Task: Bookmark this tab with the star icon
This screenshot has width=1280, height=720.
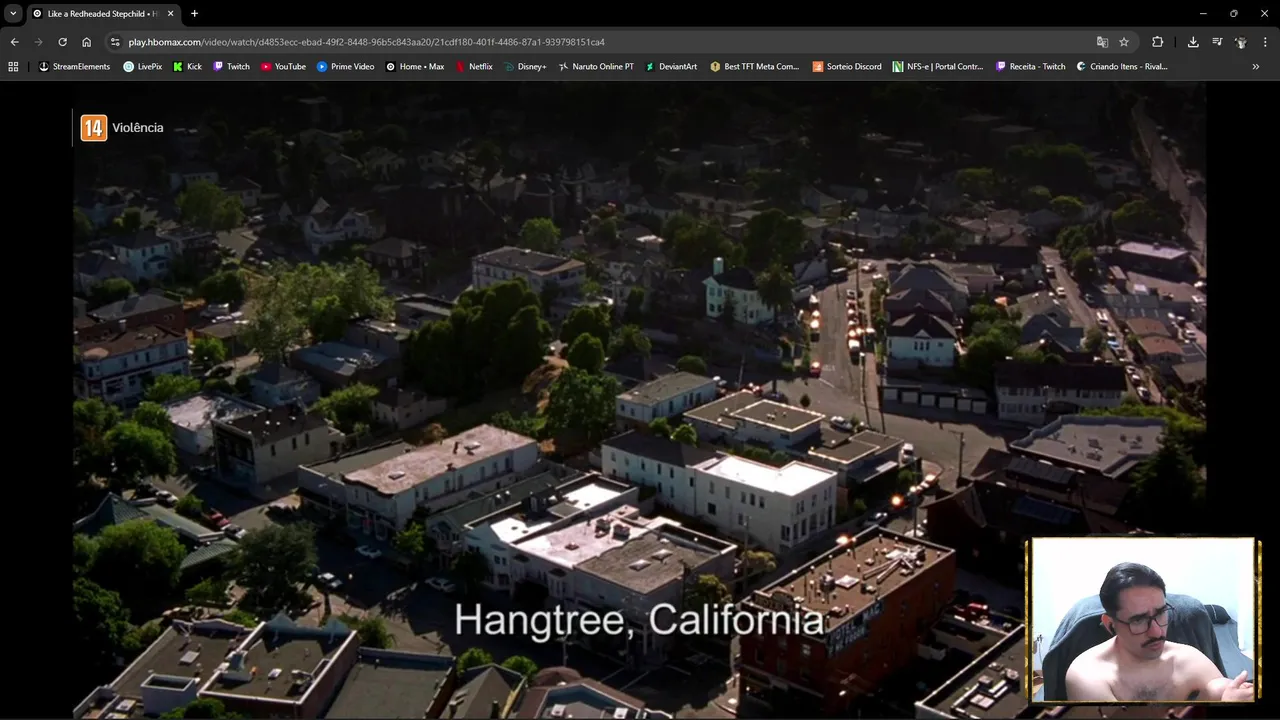Action: pyautogui.click(x=1124, y=42)
